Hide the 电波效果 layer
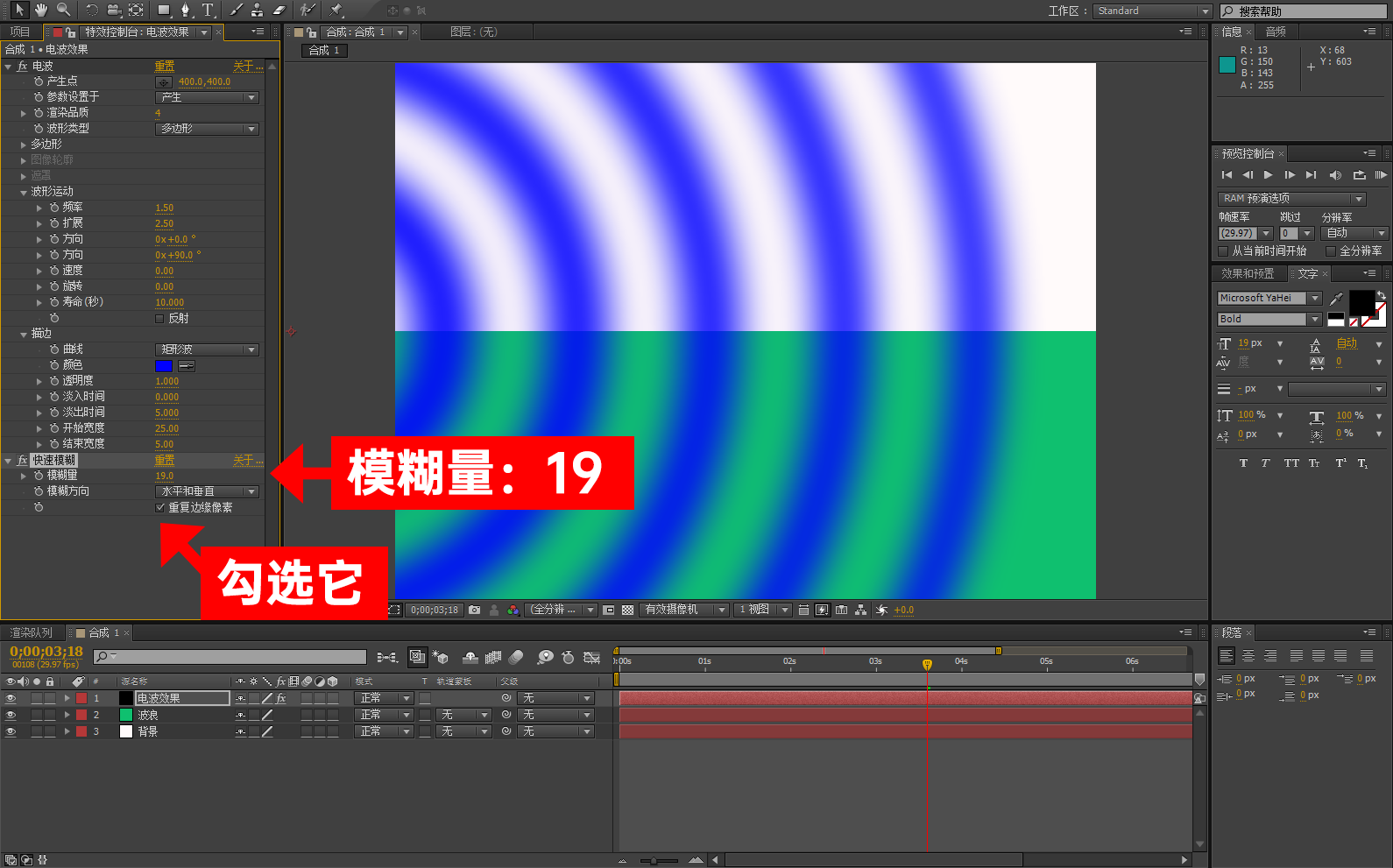The width and height of the screenshot is (1393, 868). (x=11, y=699)
